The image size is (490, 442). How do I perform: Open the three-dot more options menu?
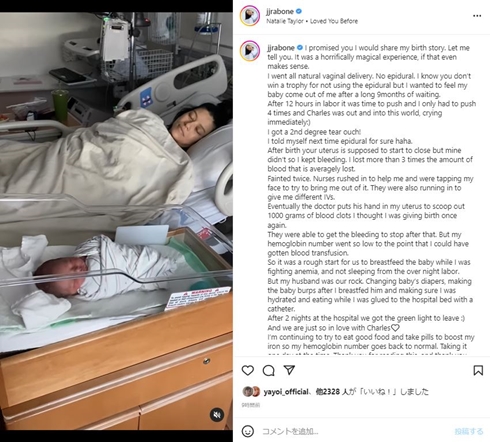tap(477, 16)
